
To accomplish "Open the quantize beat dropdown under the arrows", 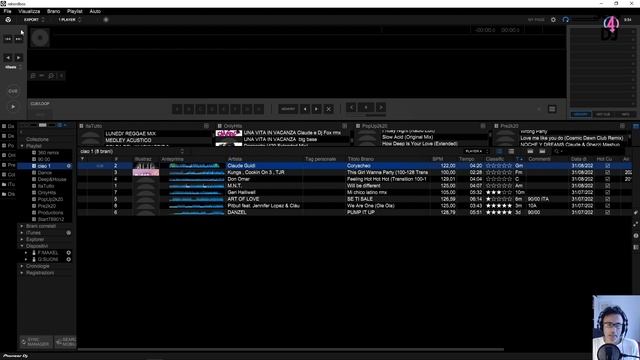I will coord(13,67).
